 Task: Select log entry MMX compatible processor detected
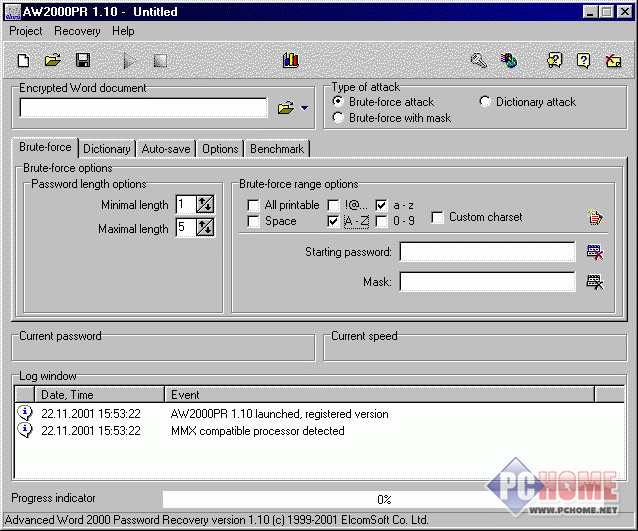[258, 430]
